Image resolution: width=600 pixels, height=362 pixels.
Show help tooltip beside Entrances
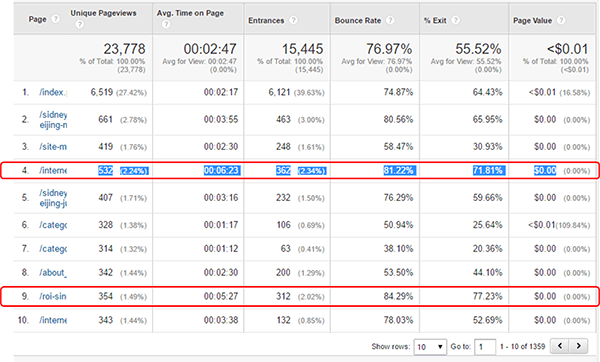point(293,20)
